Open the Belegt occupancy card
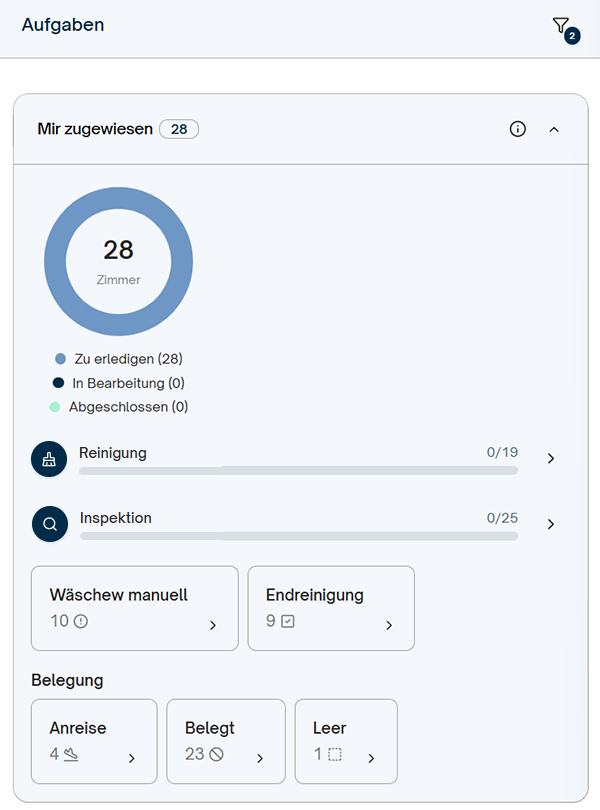The width and height of the screenshot is (600, 810). point(226,741)
